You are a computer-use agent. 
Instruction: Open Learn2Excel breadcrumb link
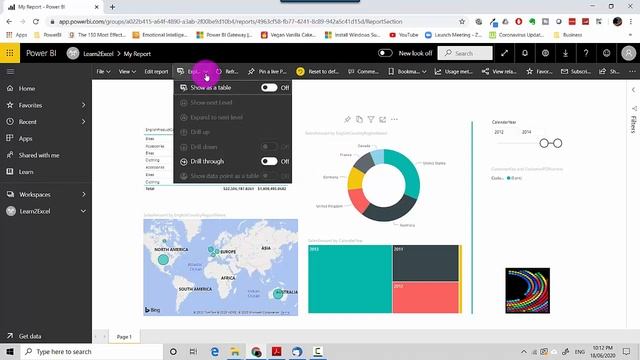pyautogui.click(x=98, y=53)
